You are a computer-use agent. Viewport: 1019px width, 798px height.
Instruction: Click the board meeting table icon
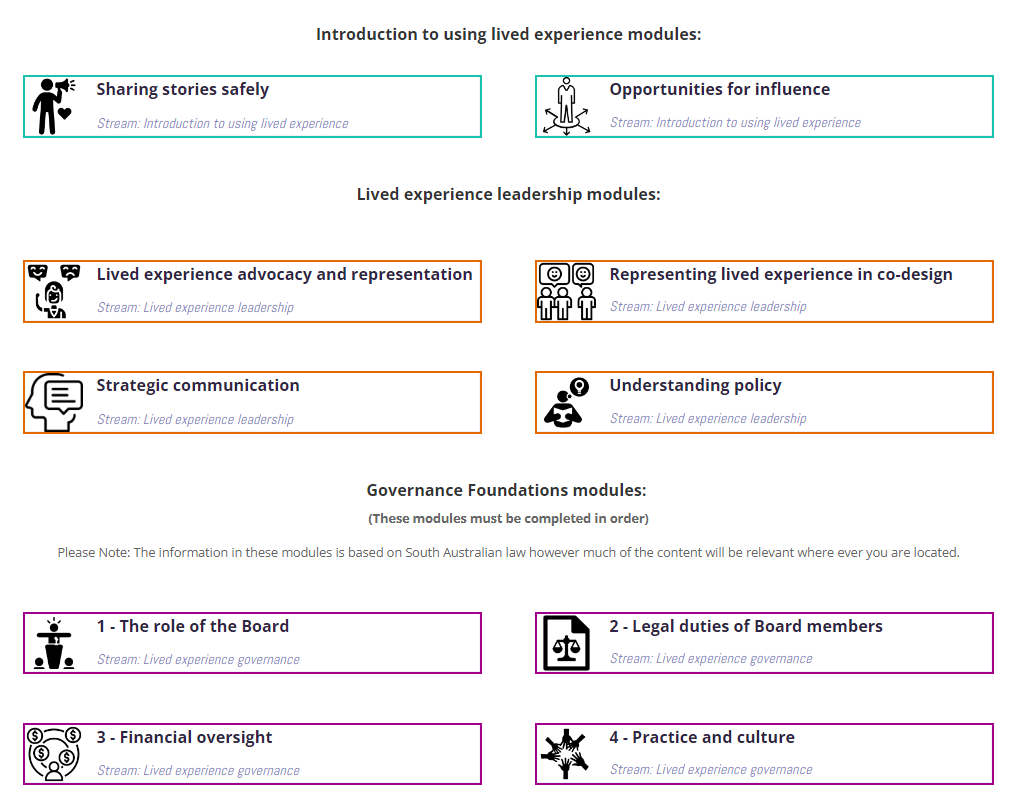click(54, 643)
